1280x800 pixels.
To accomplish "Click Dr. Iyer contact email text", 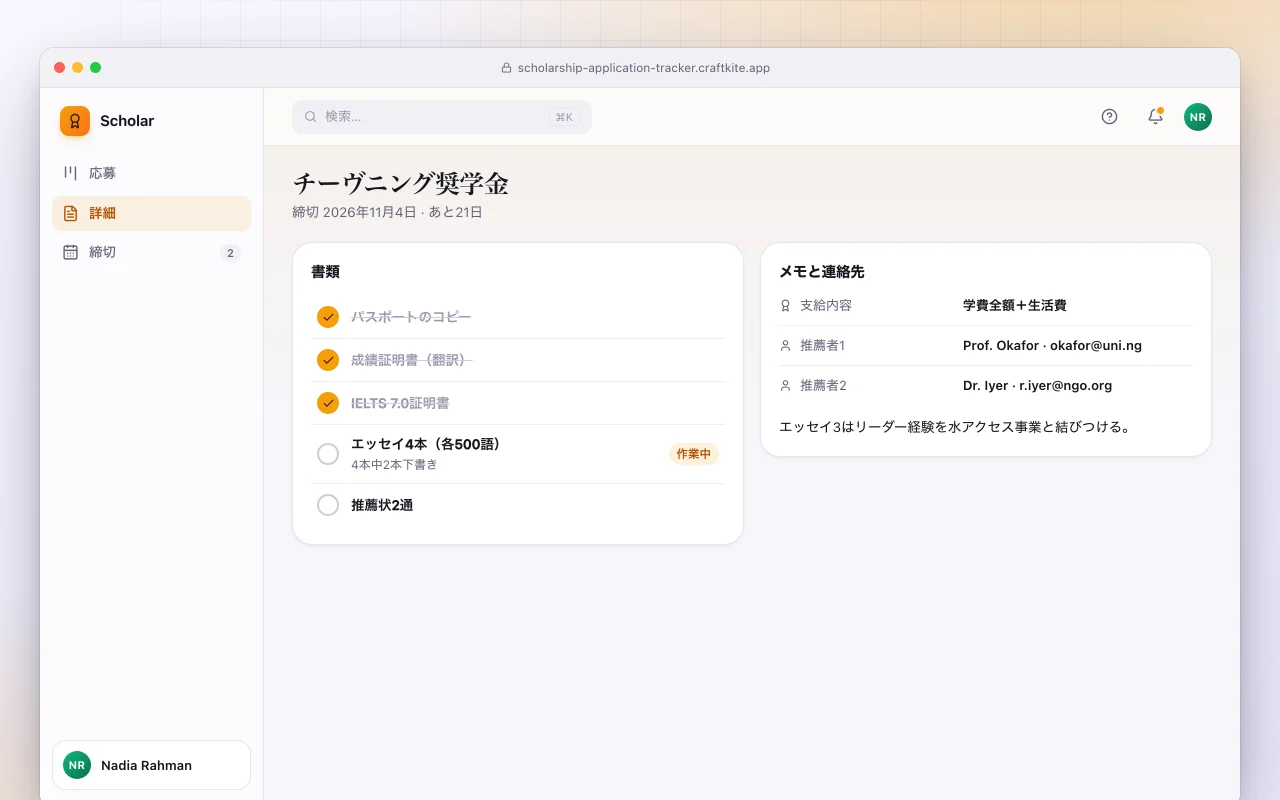I will 1037,385.
